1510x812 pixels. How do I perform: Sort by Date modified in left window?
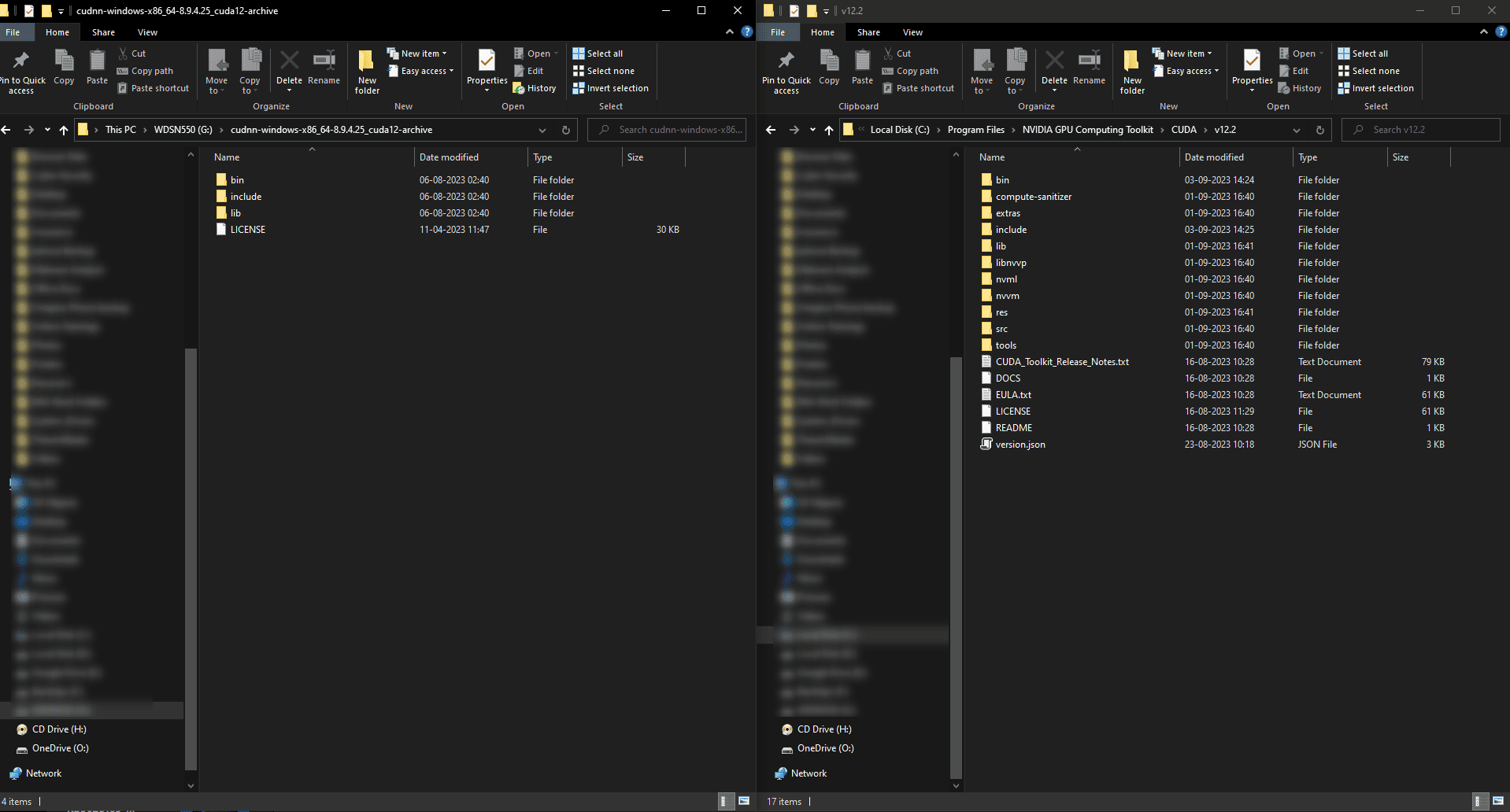(470, 157)
